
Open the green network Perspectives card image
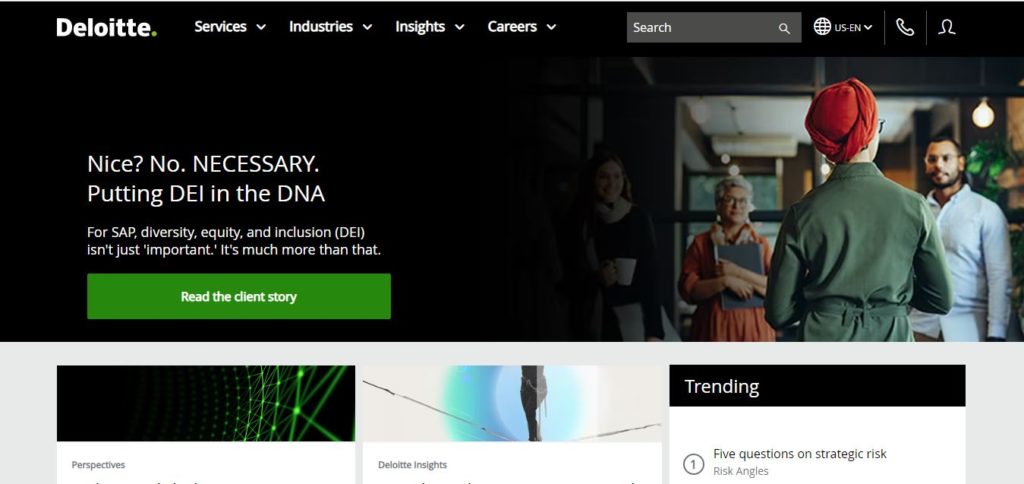[x=206, y=403]
